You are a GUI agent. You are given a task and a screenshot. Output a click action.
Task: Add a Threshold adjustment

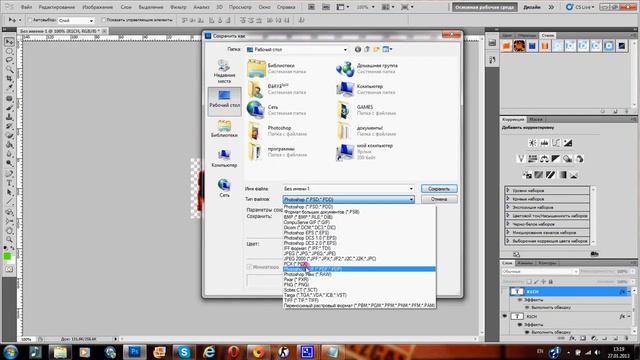(x=551, y=175)
